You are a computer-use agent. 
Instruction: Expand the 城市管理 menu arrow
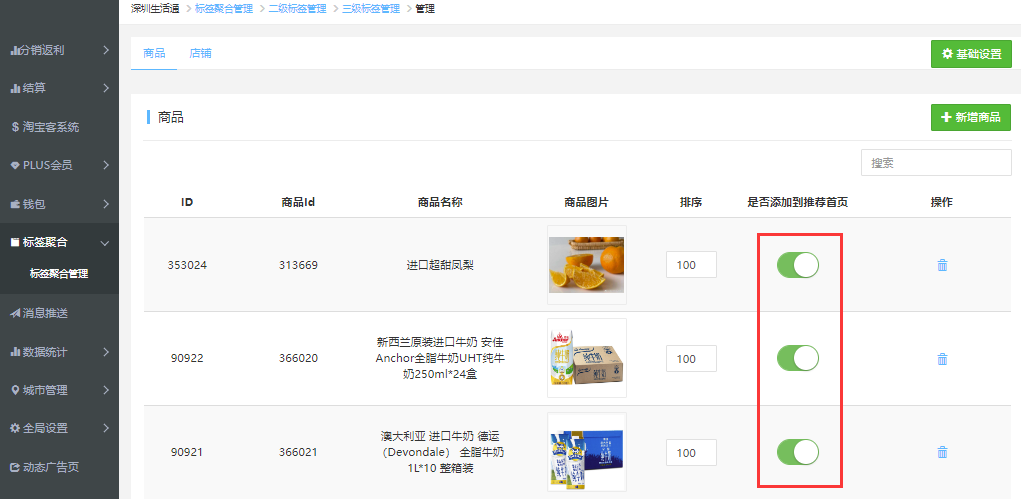pos(106,390)
